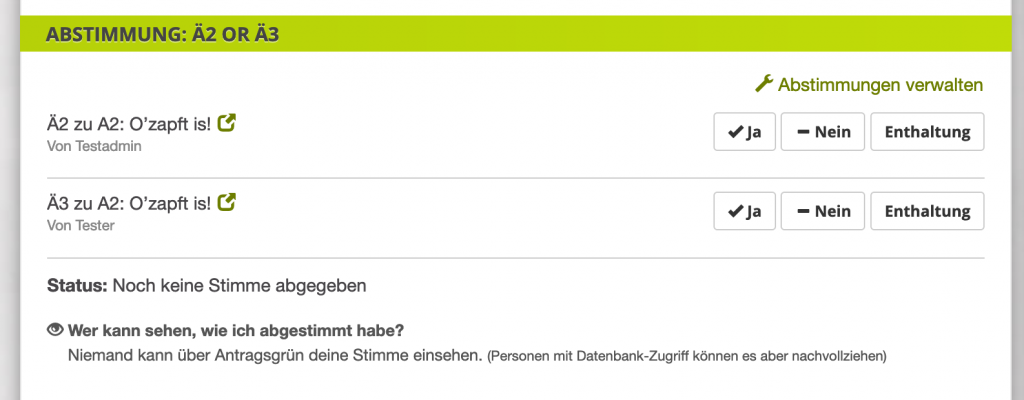Screen dimensions: 1024x400
Task: Click minus icon in Ä2 Nein button
Action: pyautogui.click(x=803, y=132)
